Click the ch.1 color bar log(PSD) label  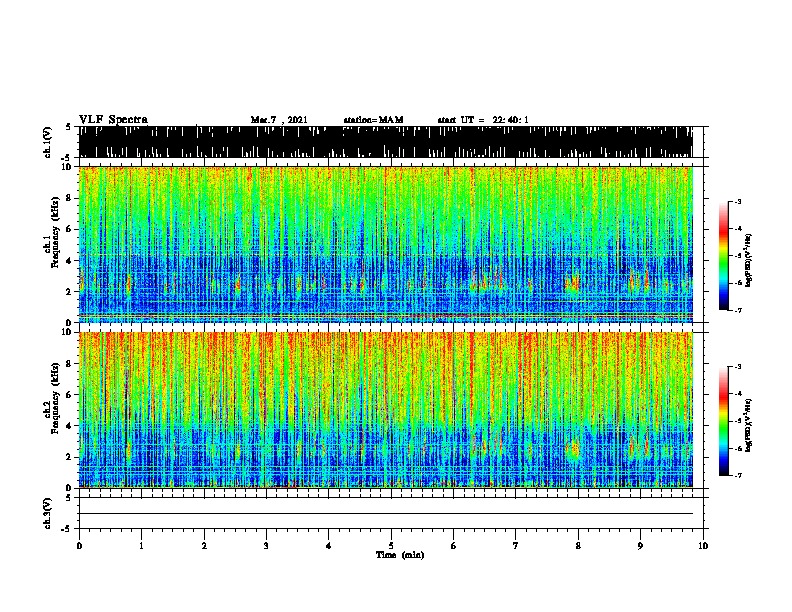point(749,260)
